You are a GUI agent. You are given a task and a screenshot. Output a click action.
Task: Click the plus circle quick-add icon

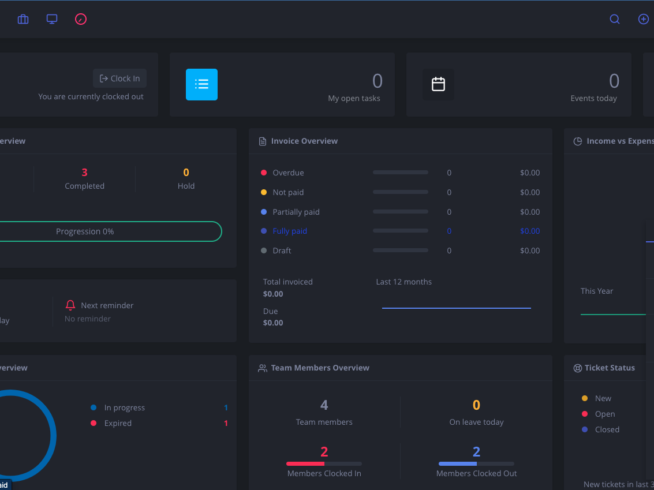[x=643, y=19]
